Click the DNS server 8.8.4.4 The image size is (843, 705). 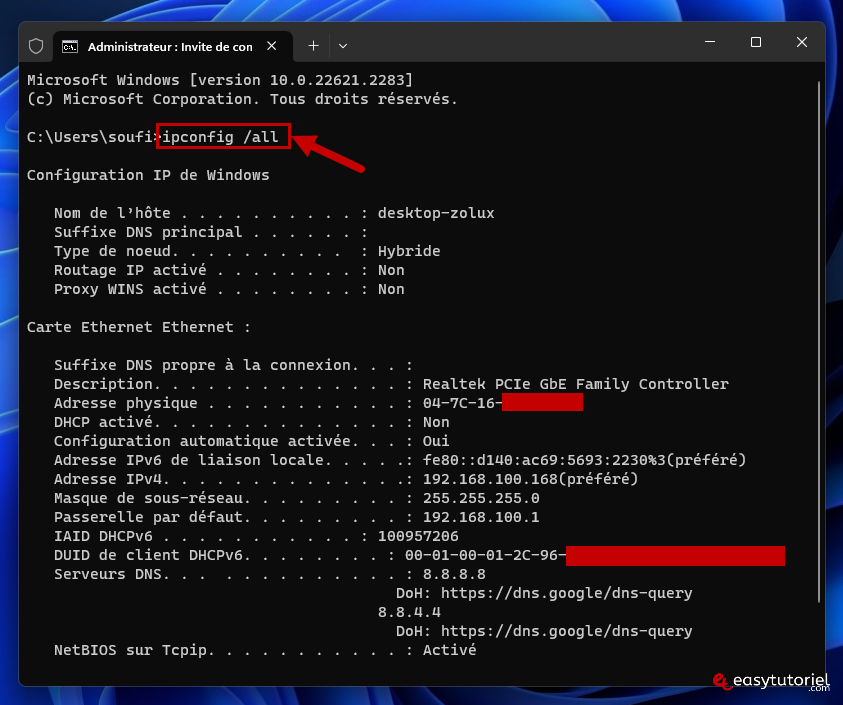pos(409,613)
